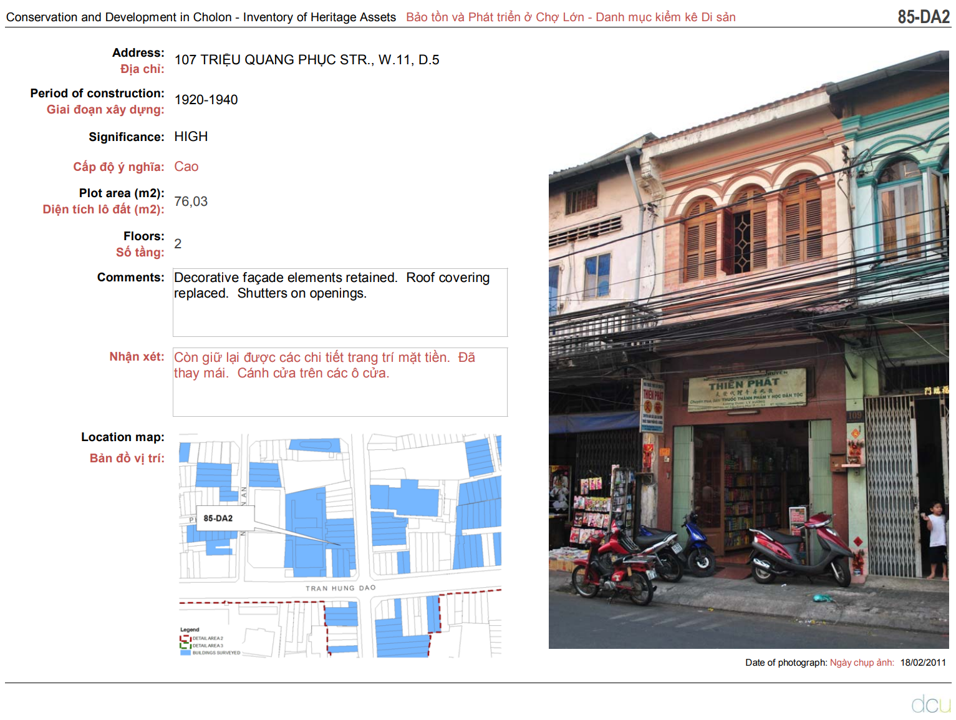
Task: Click the Nhận xét Vietnamese comments box
Action: pos(339,381)
